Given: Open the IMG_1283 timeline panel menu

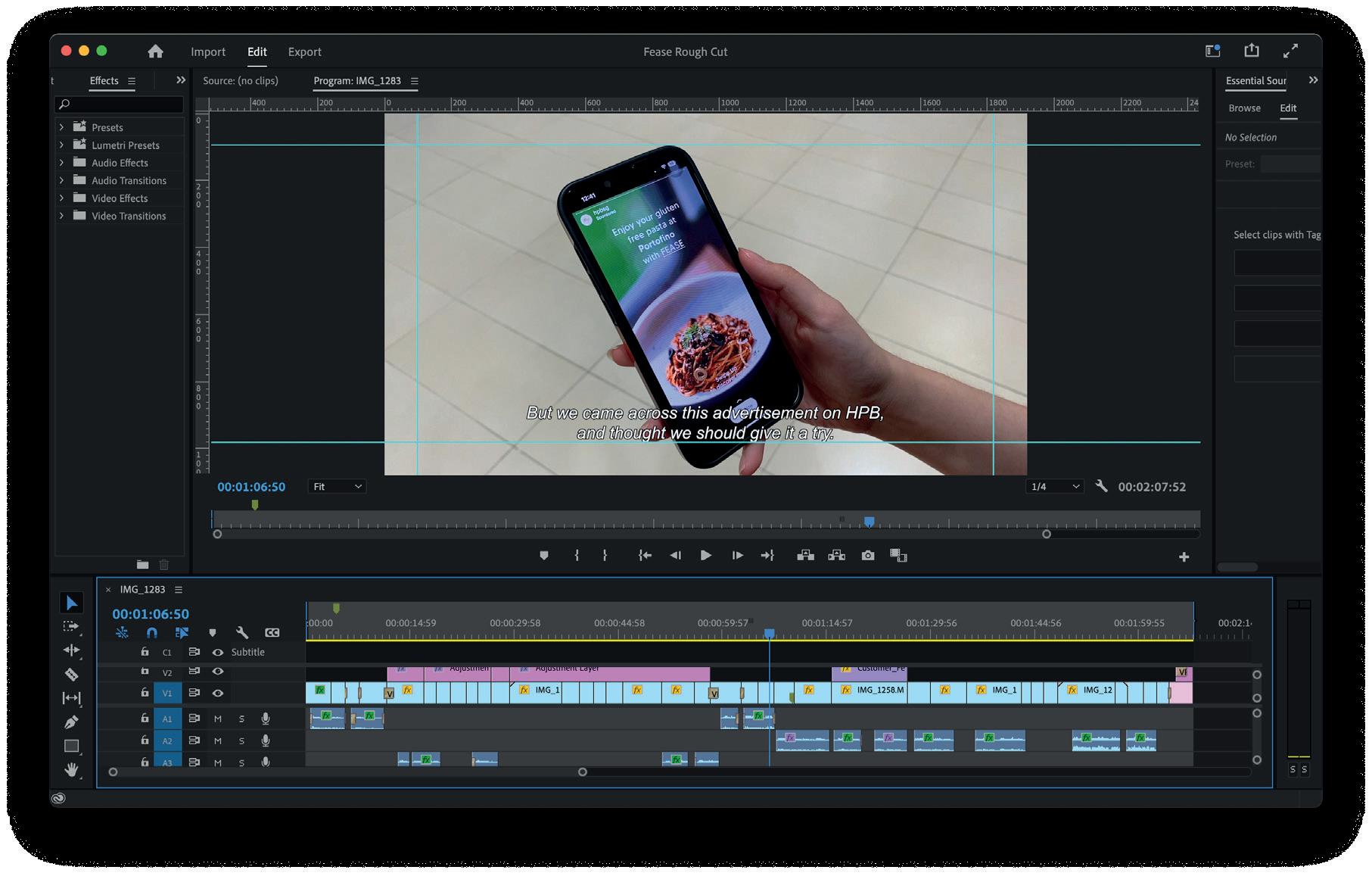Looking at the screenshot, I should click(x=179, y=589).
